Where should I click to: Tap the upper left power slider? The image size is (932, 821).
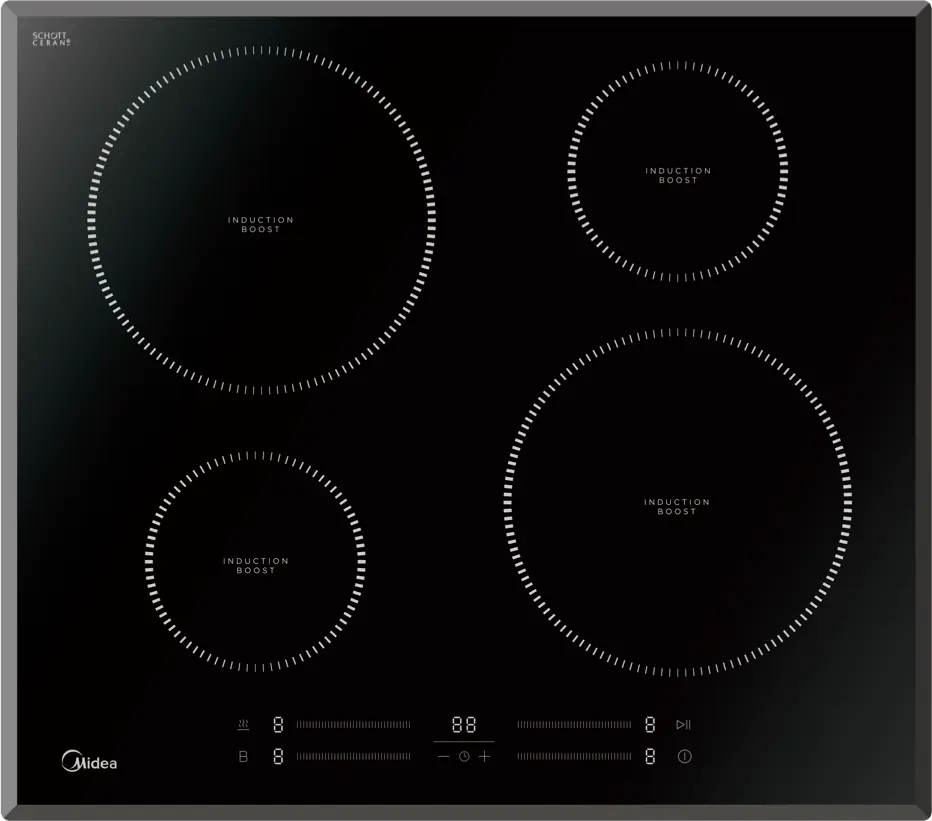(x=354, y=724)
